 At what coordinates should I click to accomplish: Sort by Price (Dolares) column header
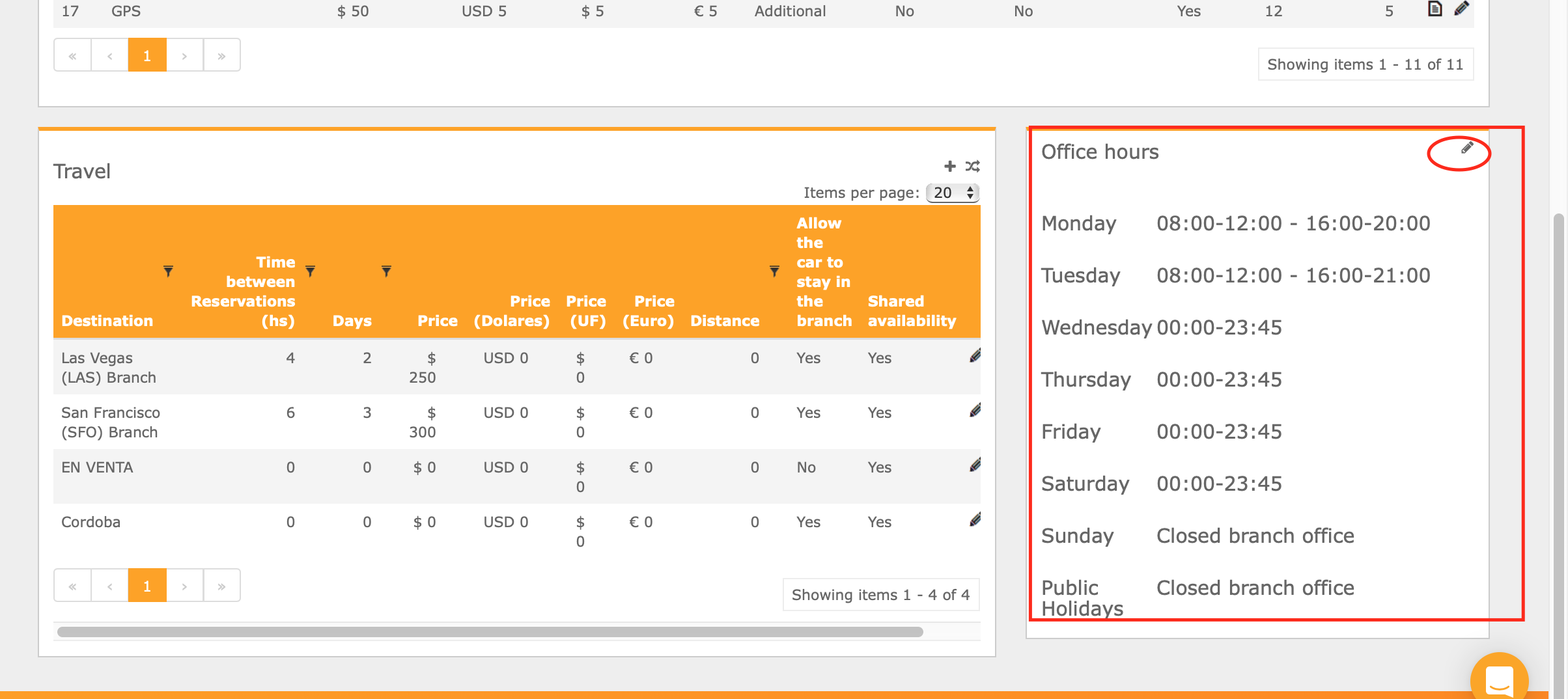[512, 311]
